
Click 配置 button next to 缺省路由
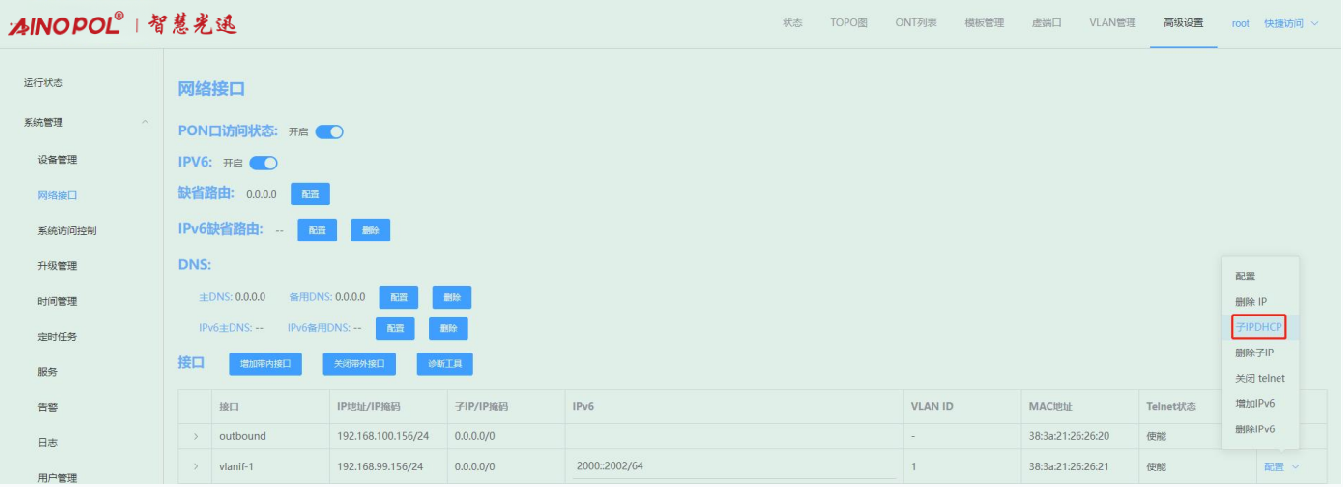pos(310,194)
